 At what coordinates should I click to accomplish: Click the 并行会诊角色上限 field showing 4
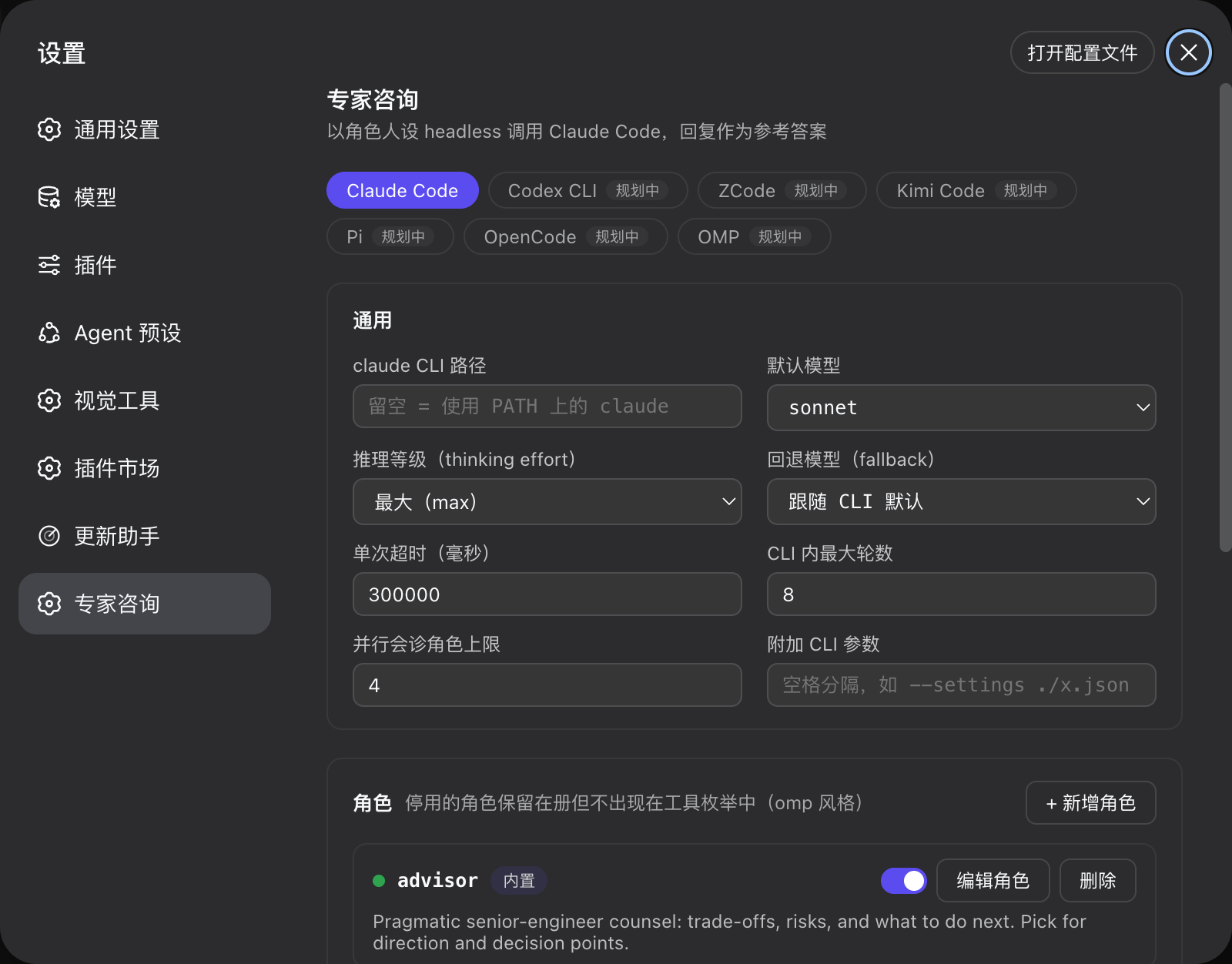pyautogui.click(x=547, y=685)
